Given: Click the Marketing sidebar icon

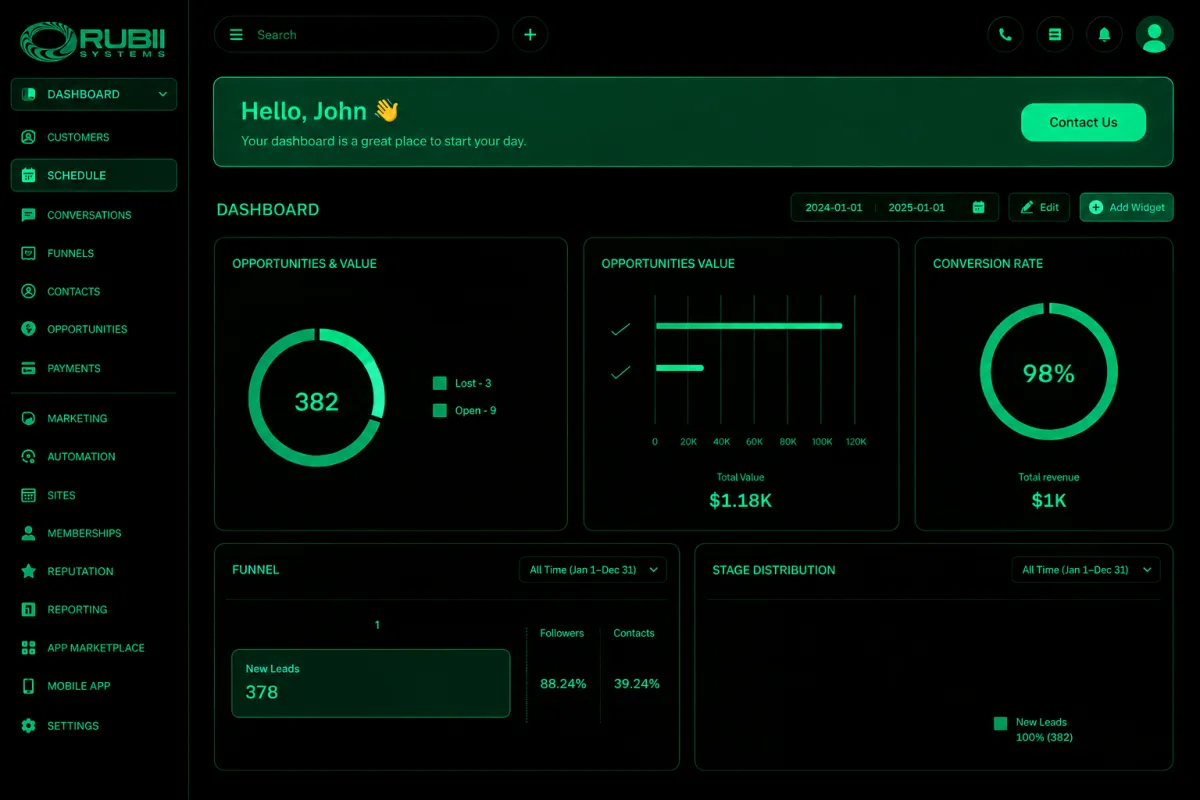Looking at the screenshot, I should tap(28, 418).
